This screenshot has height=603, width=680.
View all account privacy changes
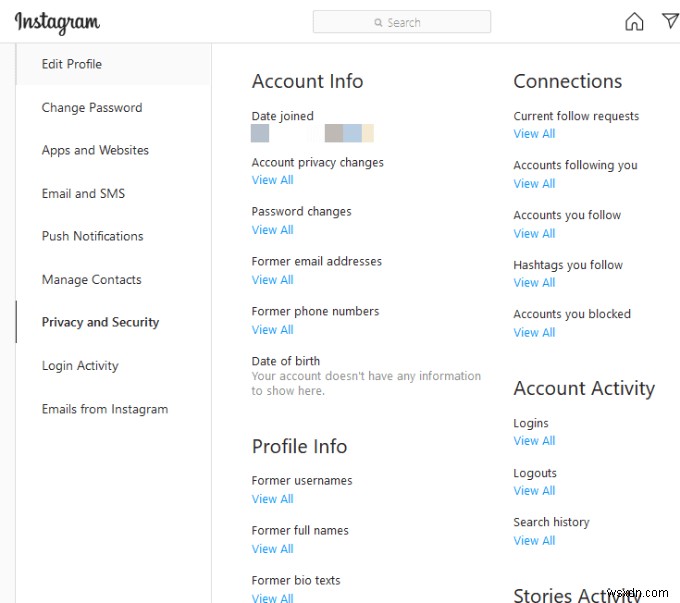pyautogui.click(x=272, y=180)
